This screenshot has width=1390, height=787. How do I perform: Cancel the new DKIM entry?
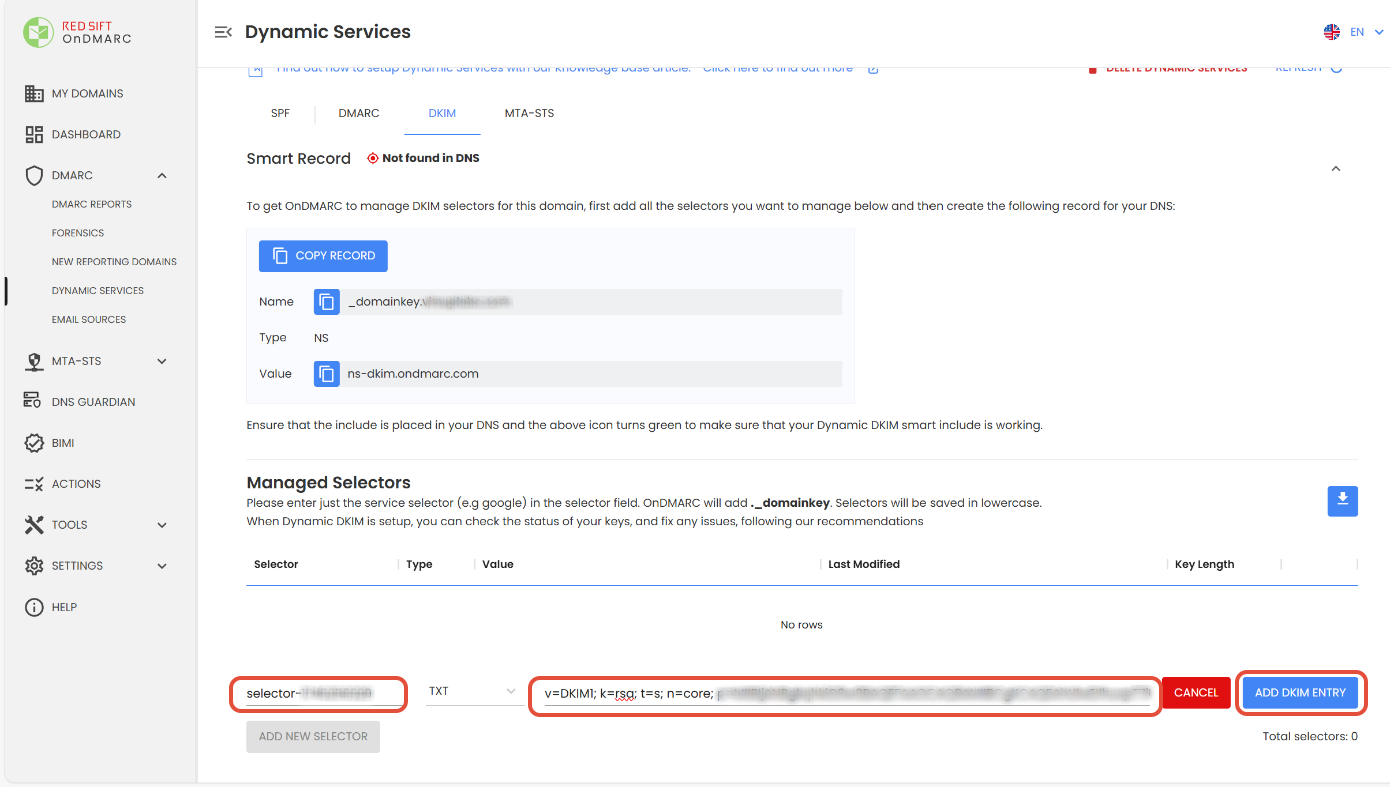tap(1196, 693)
